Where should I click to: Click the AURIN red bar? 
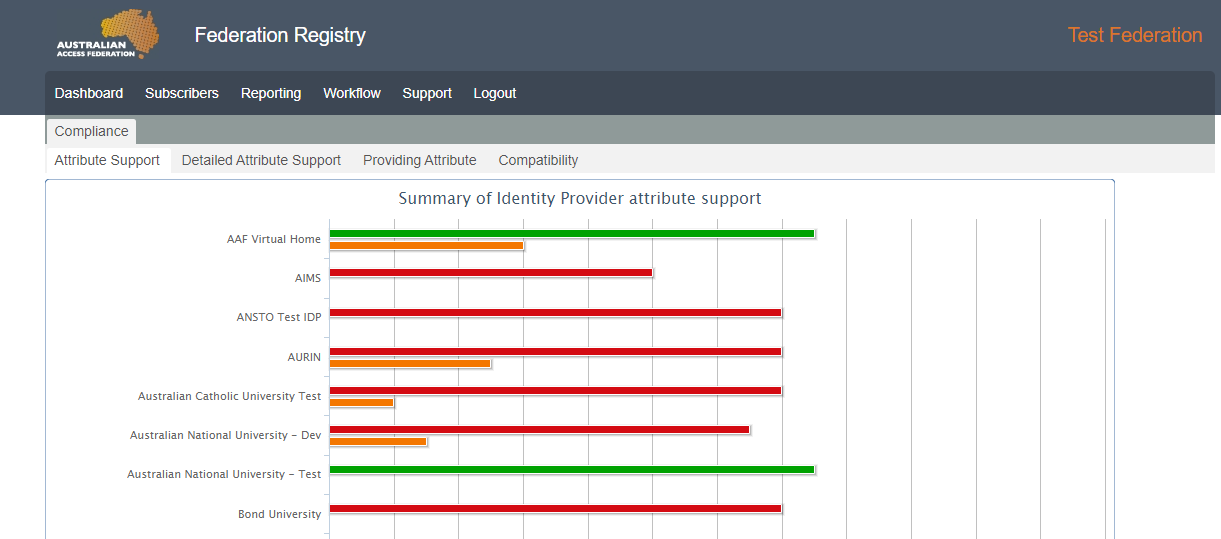pos(555,351)
